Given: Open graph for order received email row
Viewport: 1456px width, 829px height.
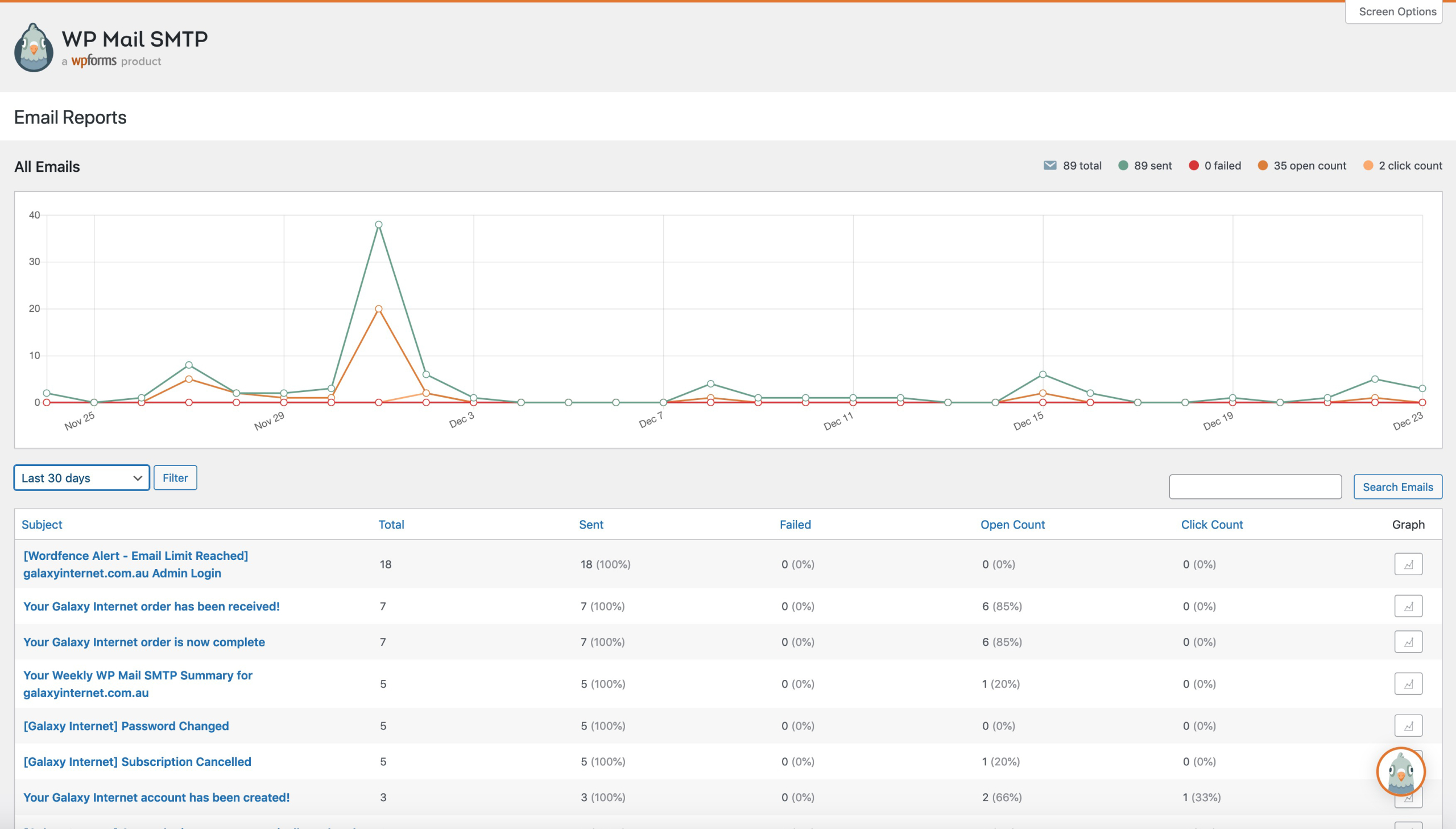Looking at the screenshot, I should click(1408, 606).
